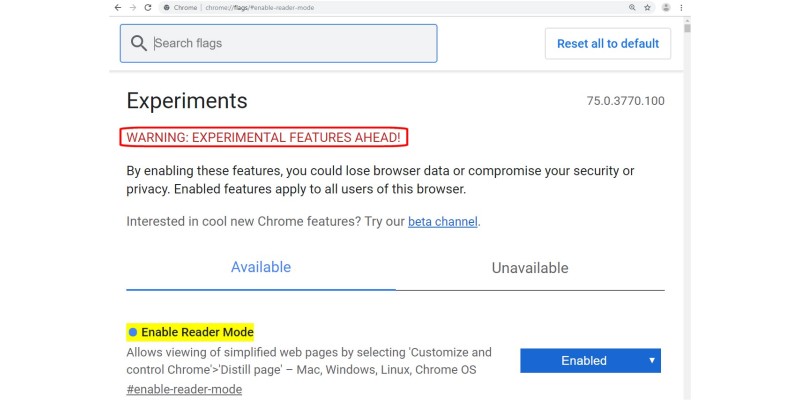The height and width of the screenshot is (400, 800).
Task: Click inside the Search flags field
Action: pos(290,44)
